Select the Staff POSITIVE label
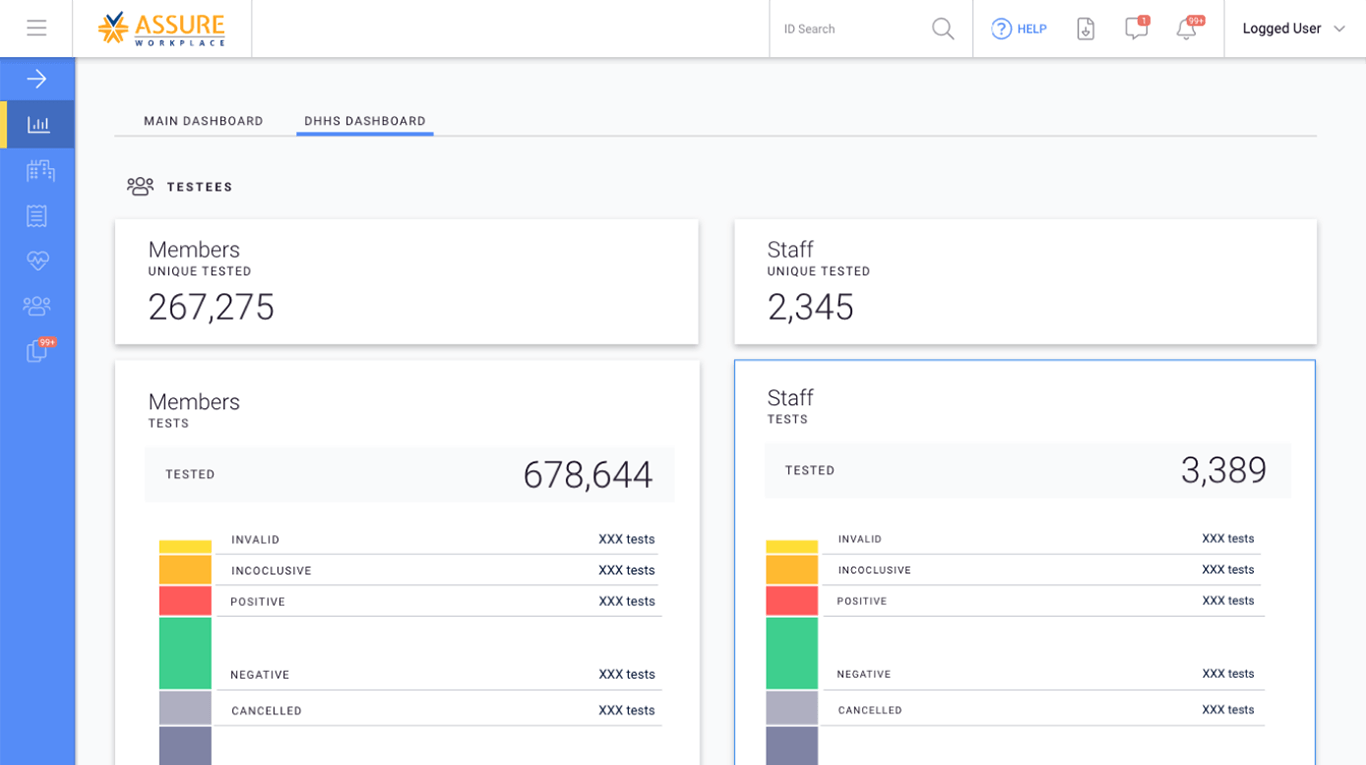The height and width of the screenshot is (765, 1366). coord(862,601)
